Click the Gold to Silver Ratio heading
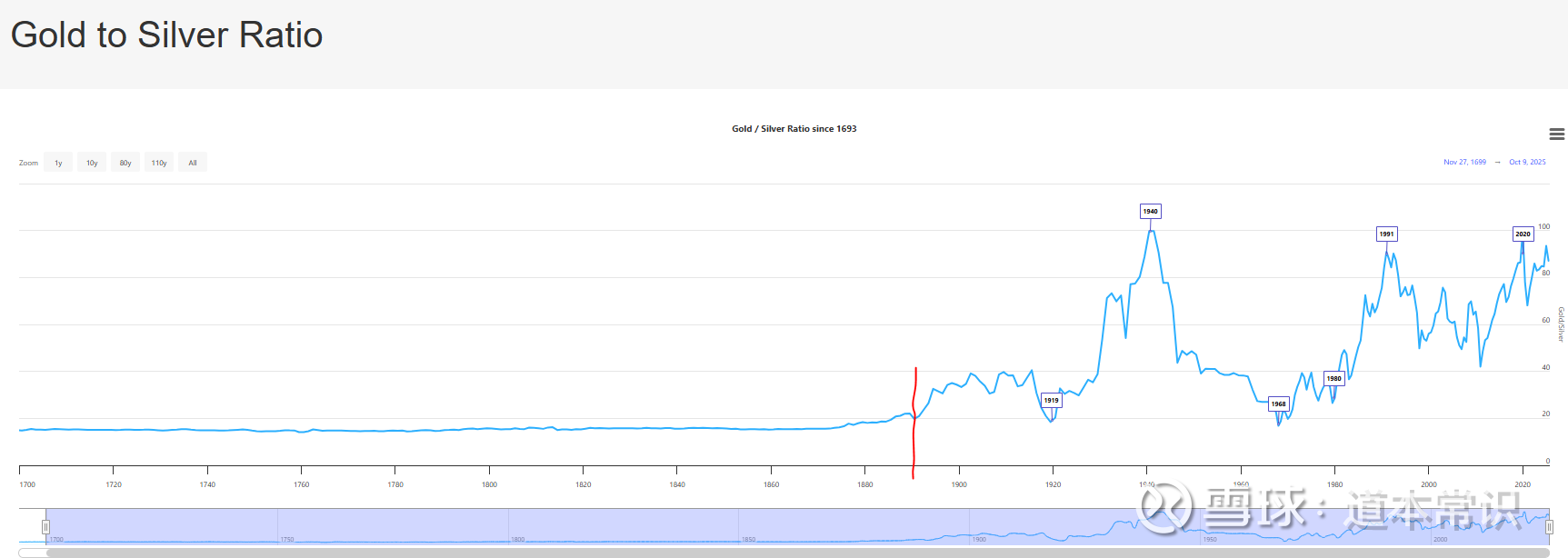The image size is (1568, 558). (x=166, y=35)
